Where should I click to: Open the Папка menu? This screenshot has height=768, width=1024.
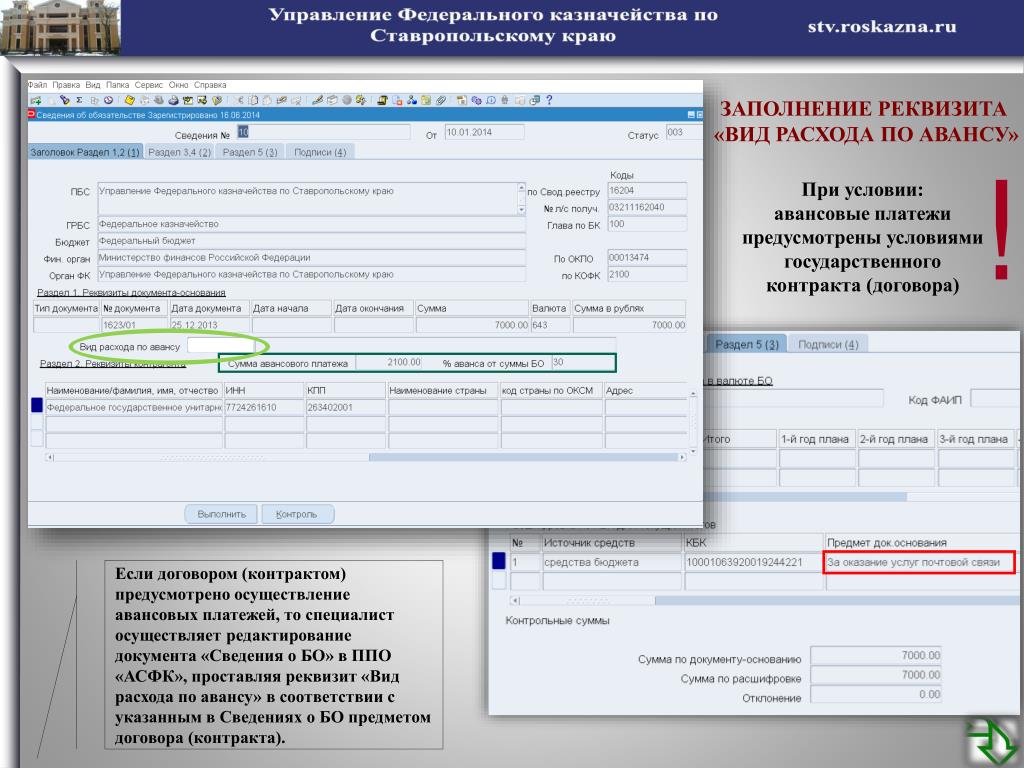(118, 85)
